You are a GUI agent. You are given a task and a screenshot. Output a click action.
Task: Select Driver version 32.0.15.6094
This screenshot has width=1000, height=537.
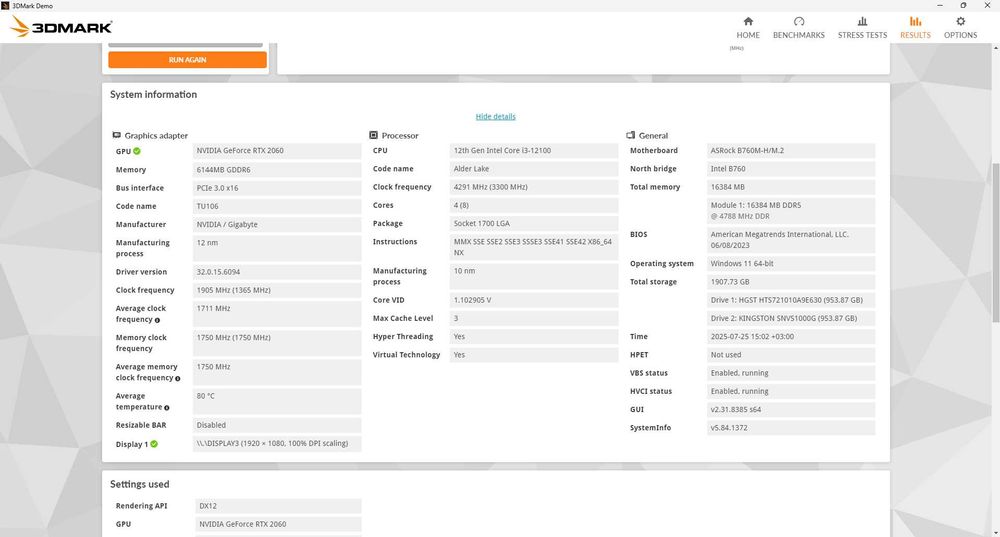(277, 272)
